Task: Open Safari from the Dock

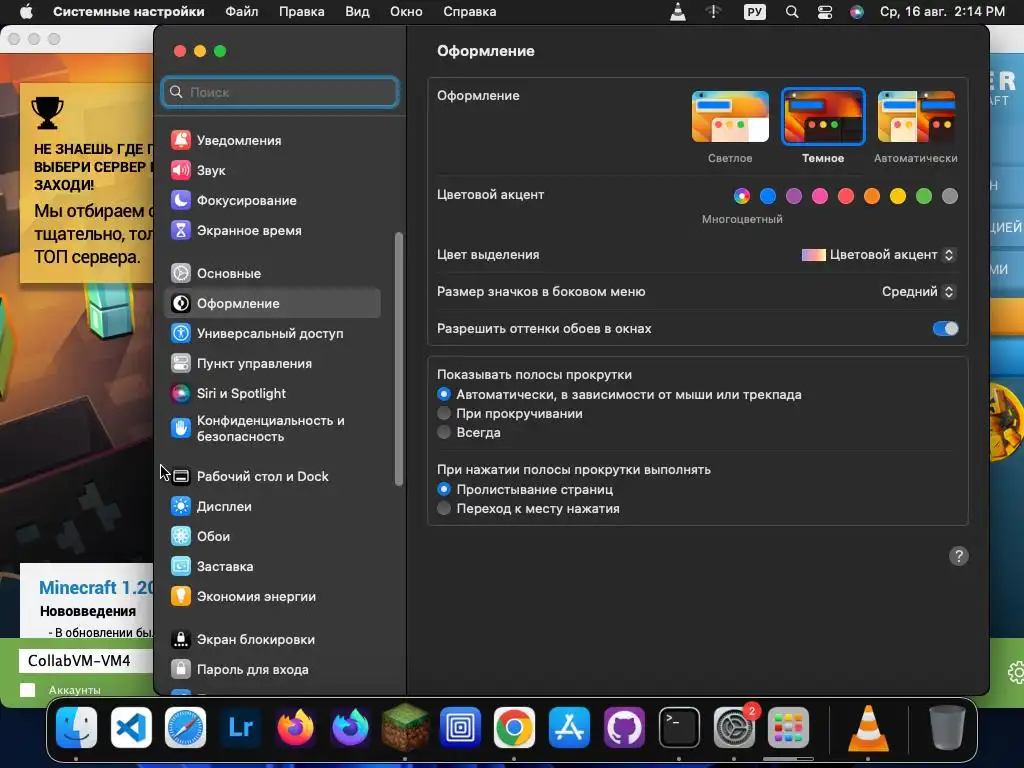Action: tap(185, 727)
